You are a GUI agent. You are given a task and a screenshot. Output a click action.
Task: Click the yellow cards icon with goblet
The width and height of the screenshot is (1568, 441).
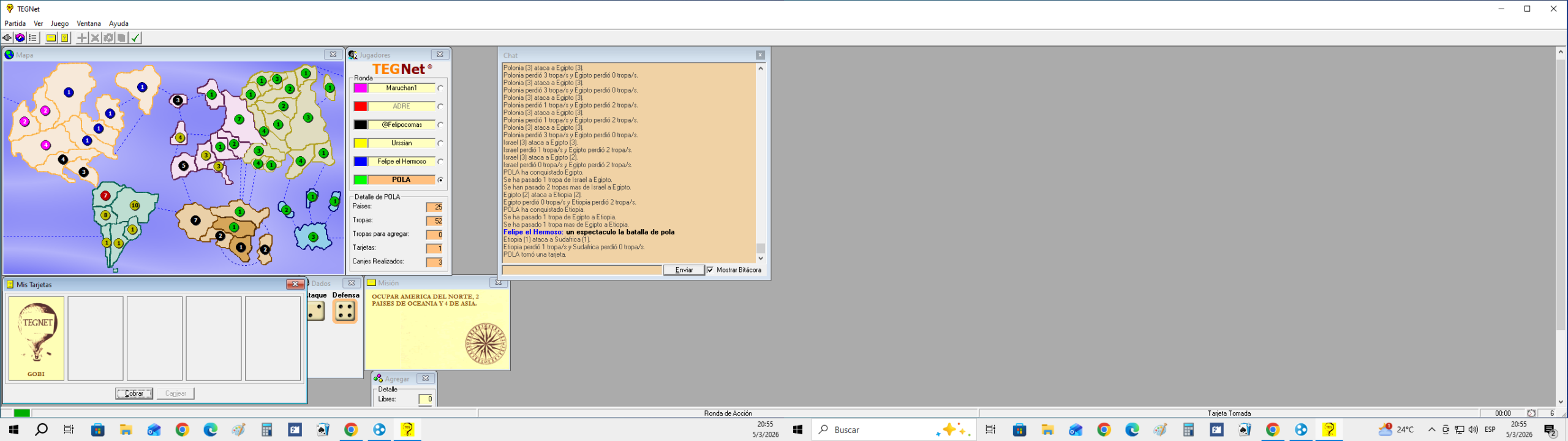64,38
